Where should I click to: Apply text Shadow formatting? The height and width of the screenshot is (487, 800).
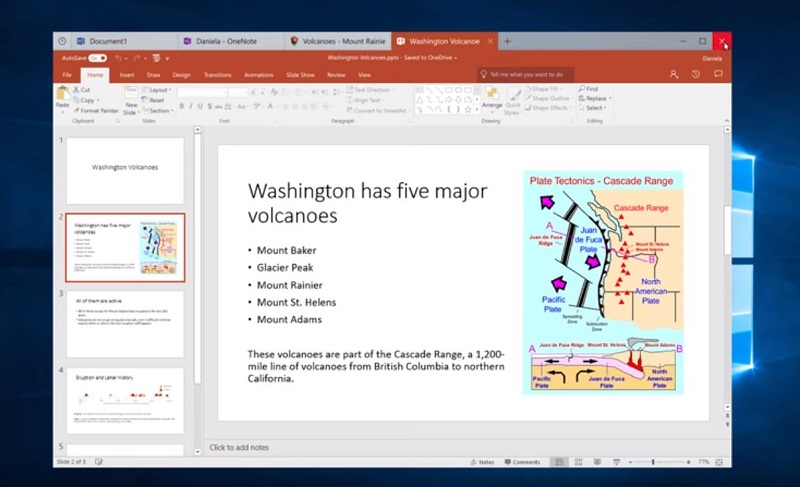(209, 106)
